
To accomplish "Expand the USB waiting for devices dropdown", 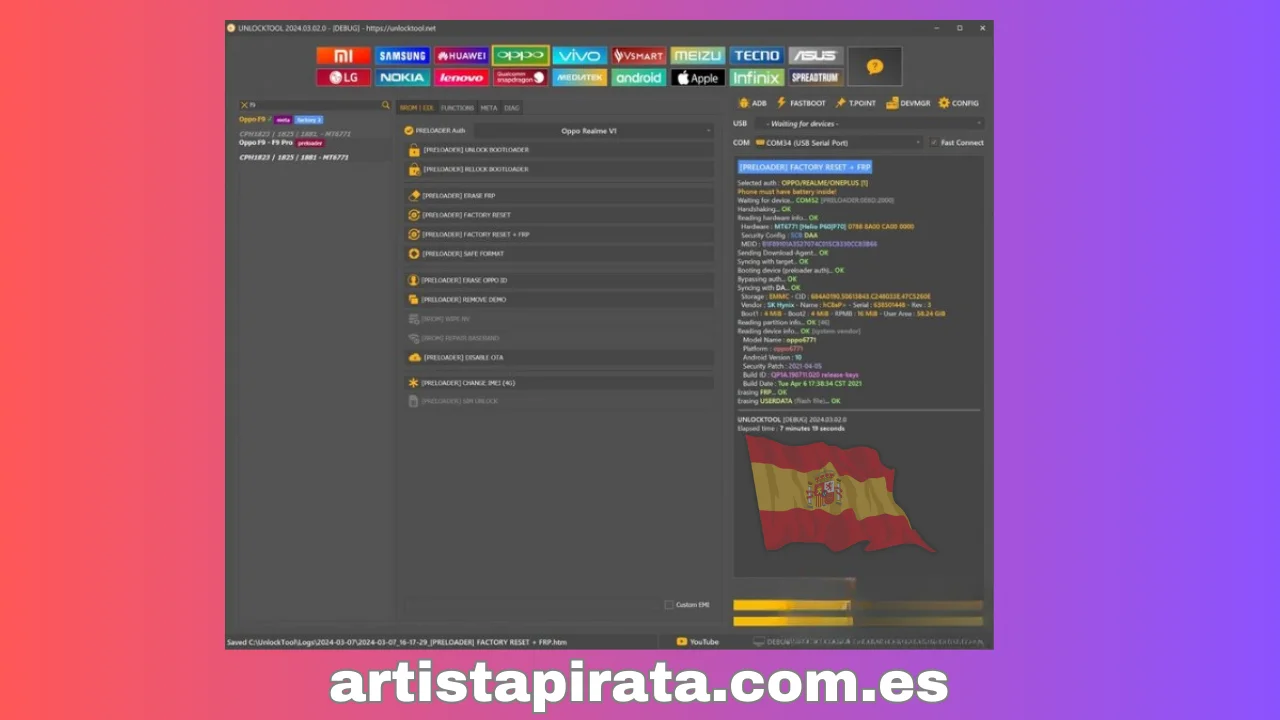I will (x=871, y=123).
